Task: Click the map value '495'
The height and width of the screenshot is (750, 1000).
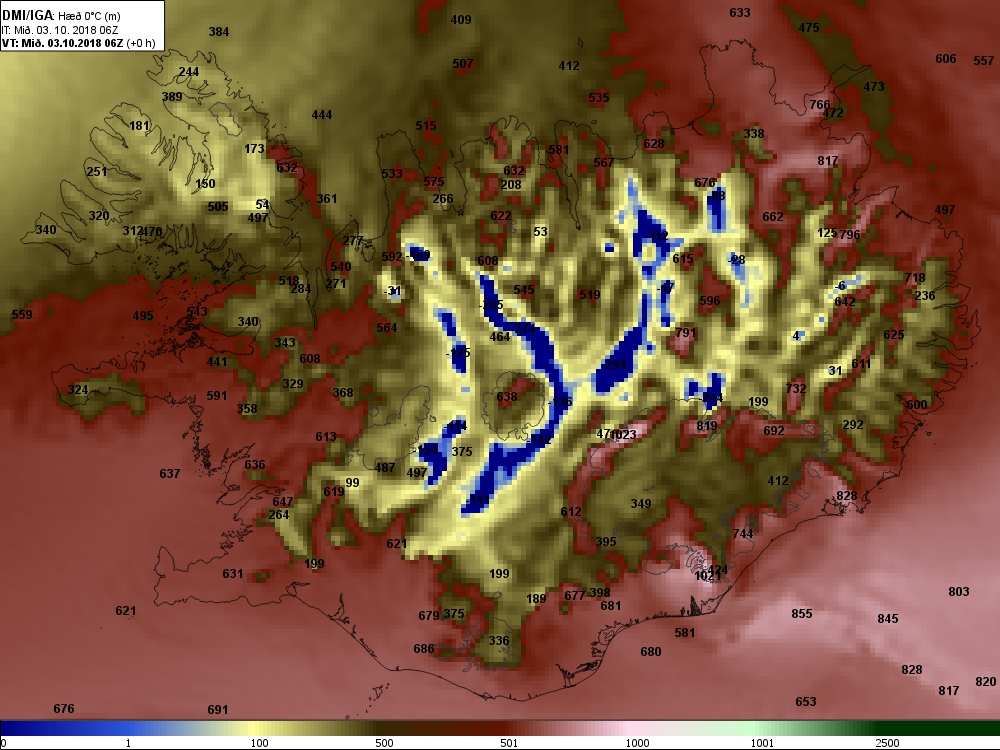Action: pyautogui.click(x=143, y=316)
